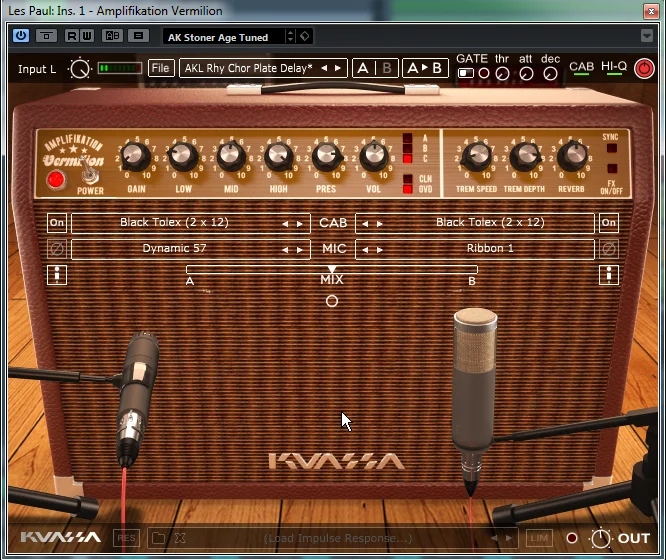Select next left mic arrow after Dynamic 57

pyautogui.click(x=299, y=250)
